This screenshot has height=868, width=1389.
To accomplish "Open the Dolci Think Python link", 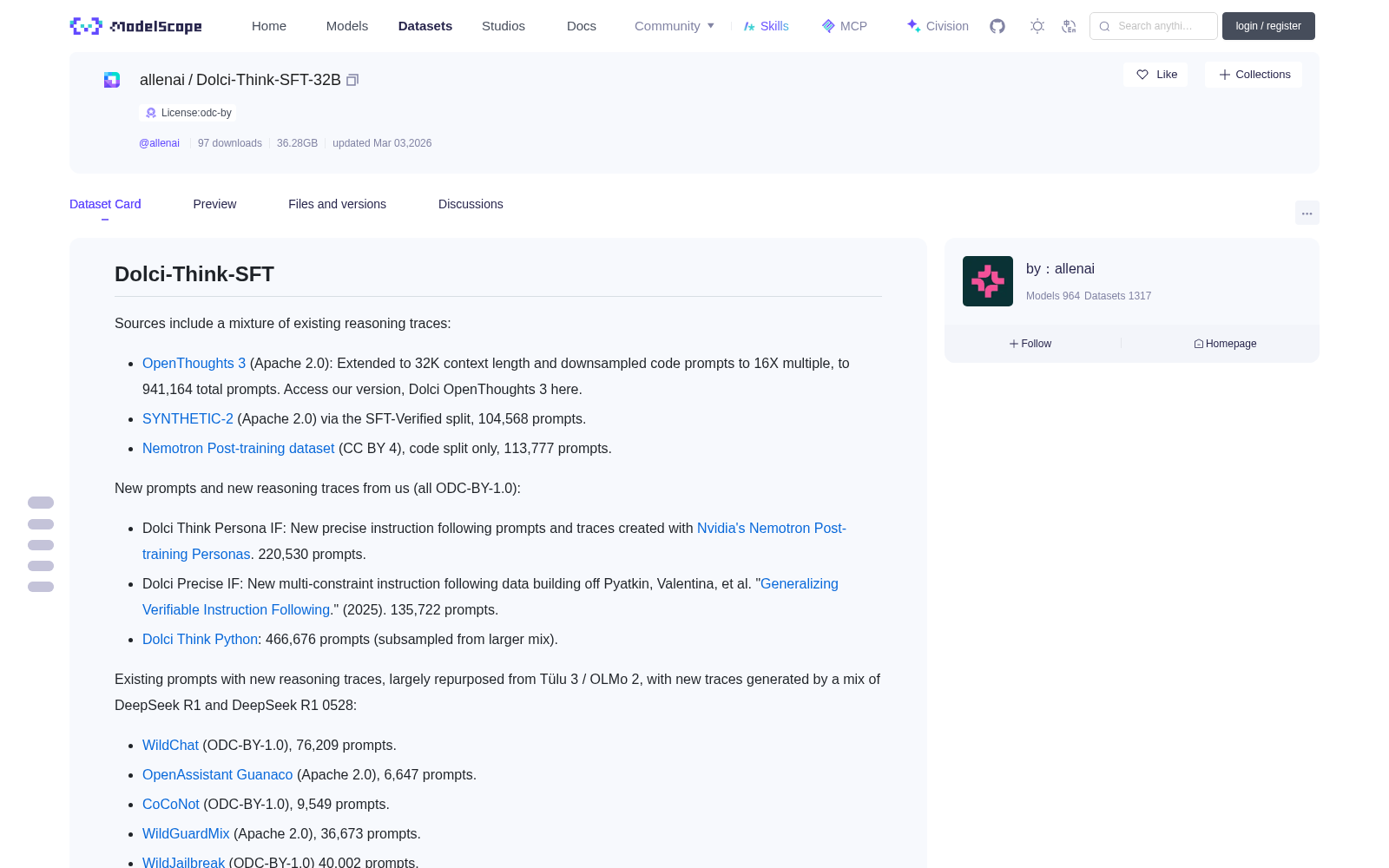I will coord(200,640).
